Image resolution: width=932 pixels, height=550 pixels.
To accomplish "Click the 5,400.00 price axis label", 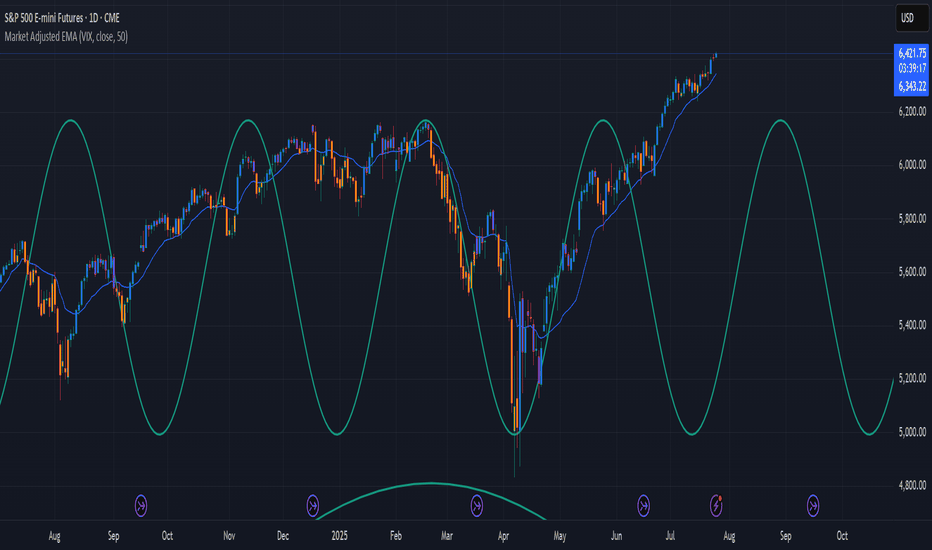I will click(912, 325).
